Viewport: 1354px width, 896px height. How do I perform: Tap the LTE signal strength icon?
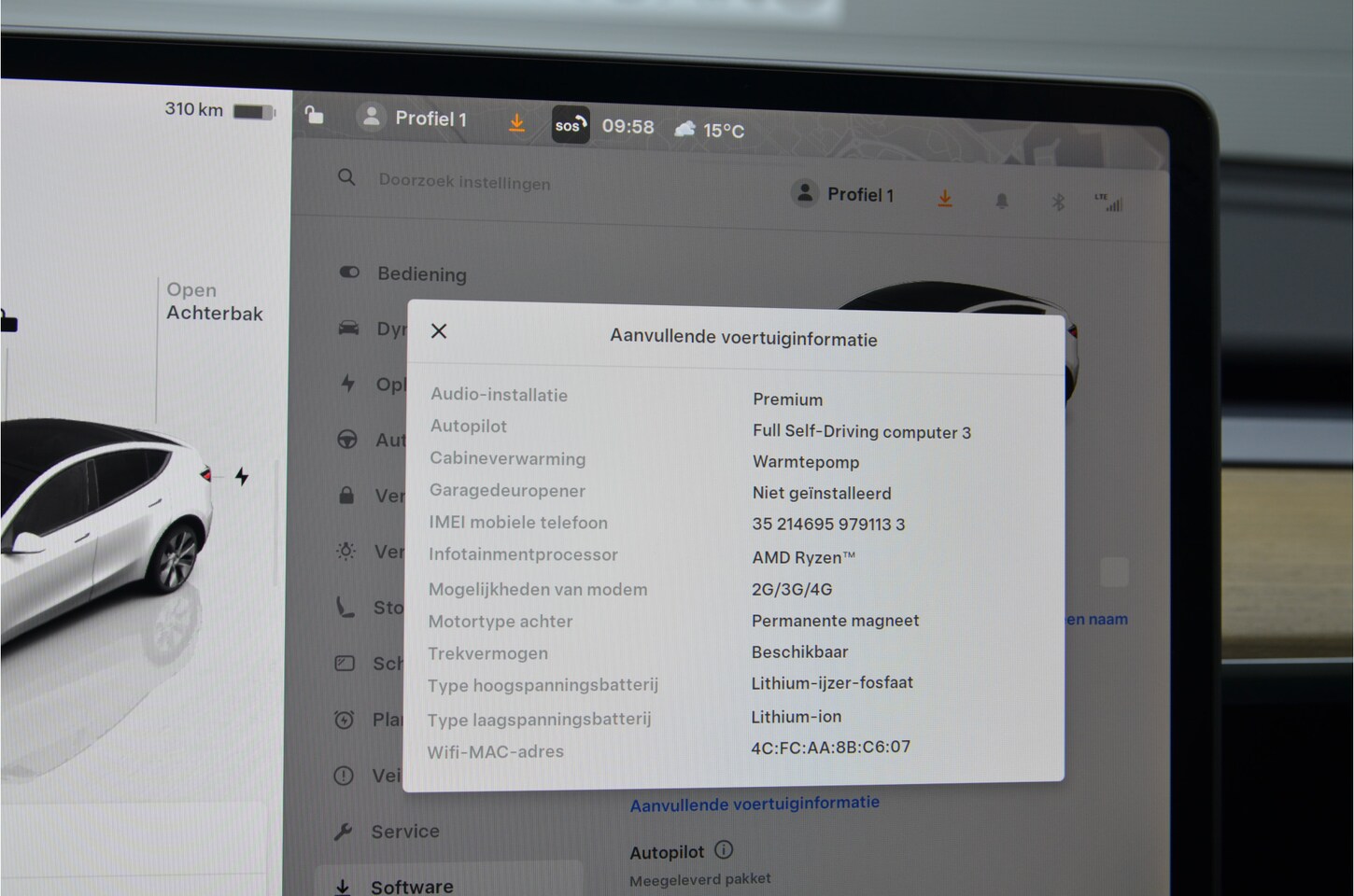coord(1108,203)
